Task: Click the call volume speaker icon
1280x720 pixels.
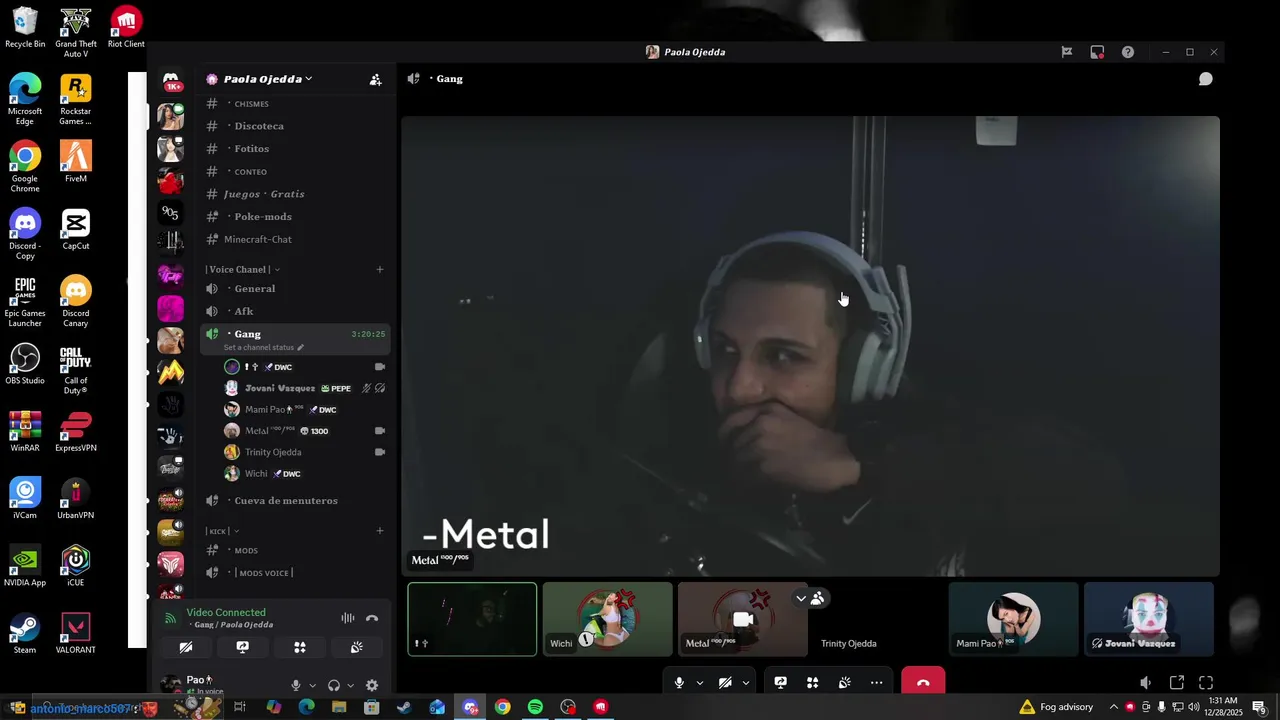Action: [x=1146, y=683]
